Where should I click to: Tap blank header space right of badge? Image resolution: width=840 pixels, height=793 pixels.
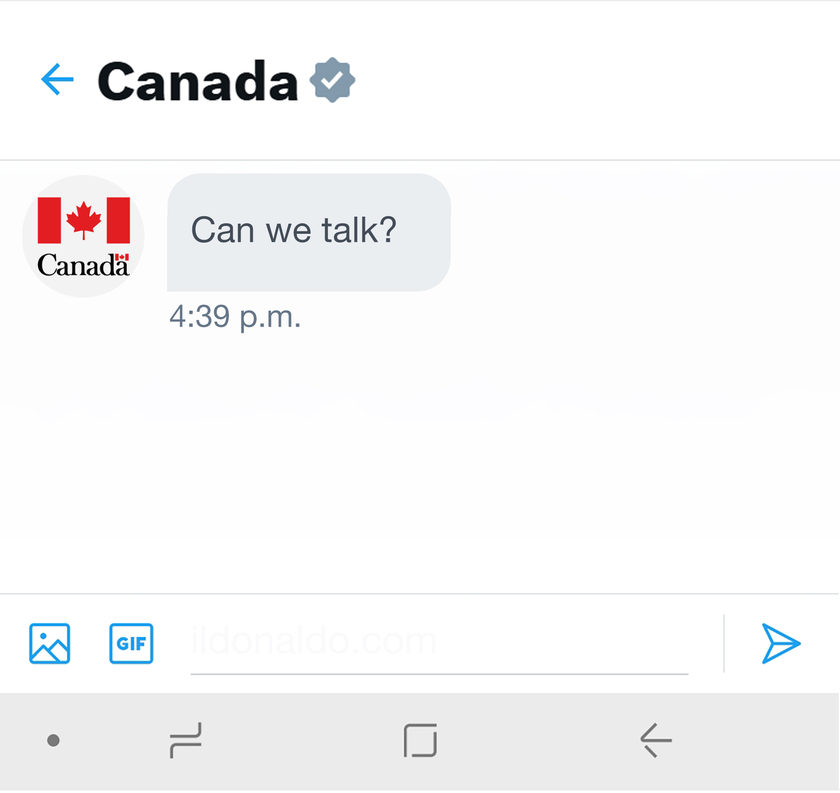coord(600,81)
